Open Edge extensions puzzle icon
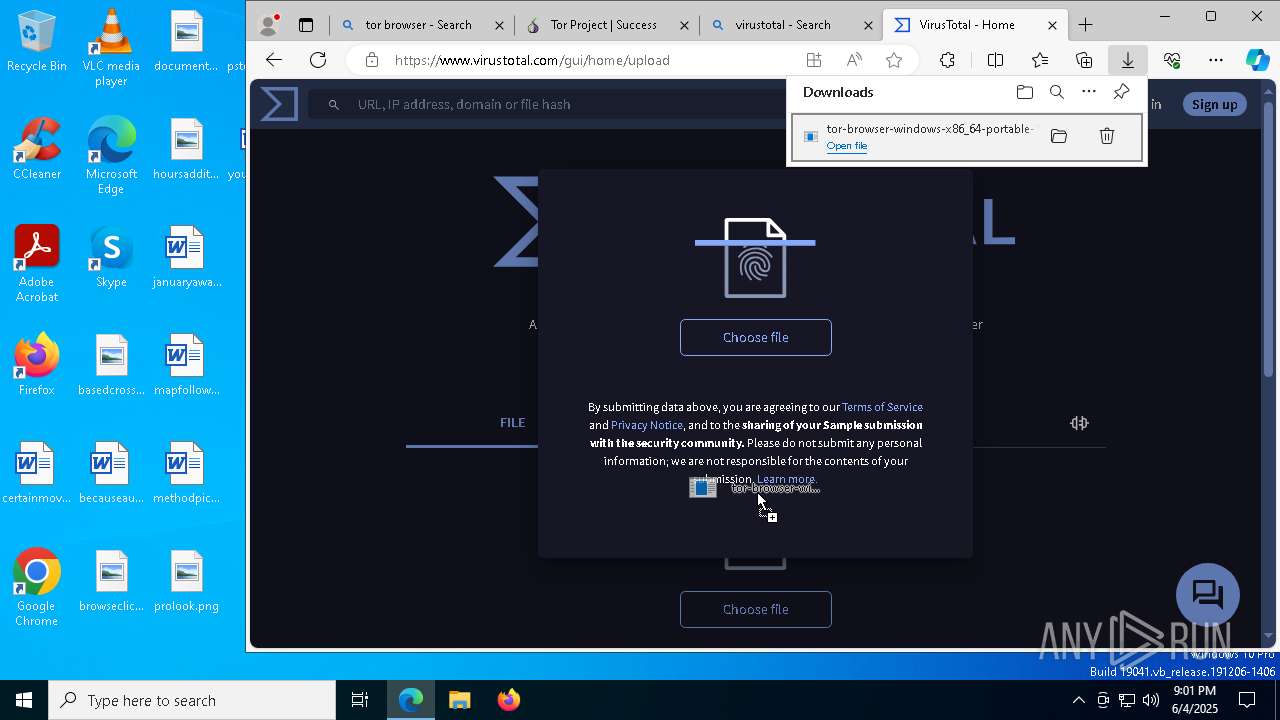This screenshot has width=1280, height=720. [947, 60]
